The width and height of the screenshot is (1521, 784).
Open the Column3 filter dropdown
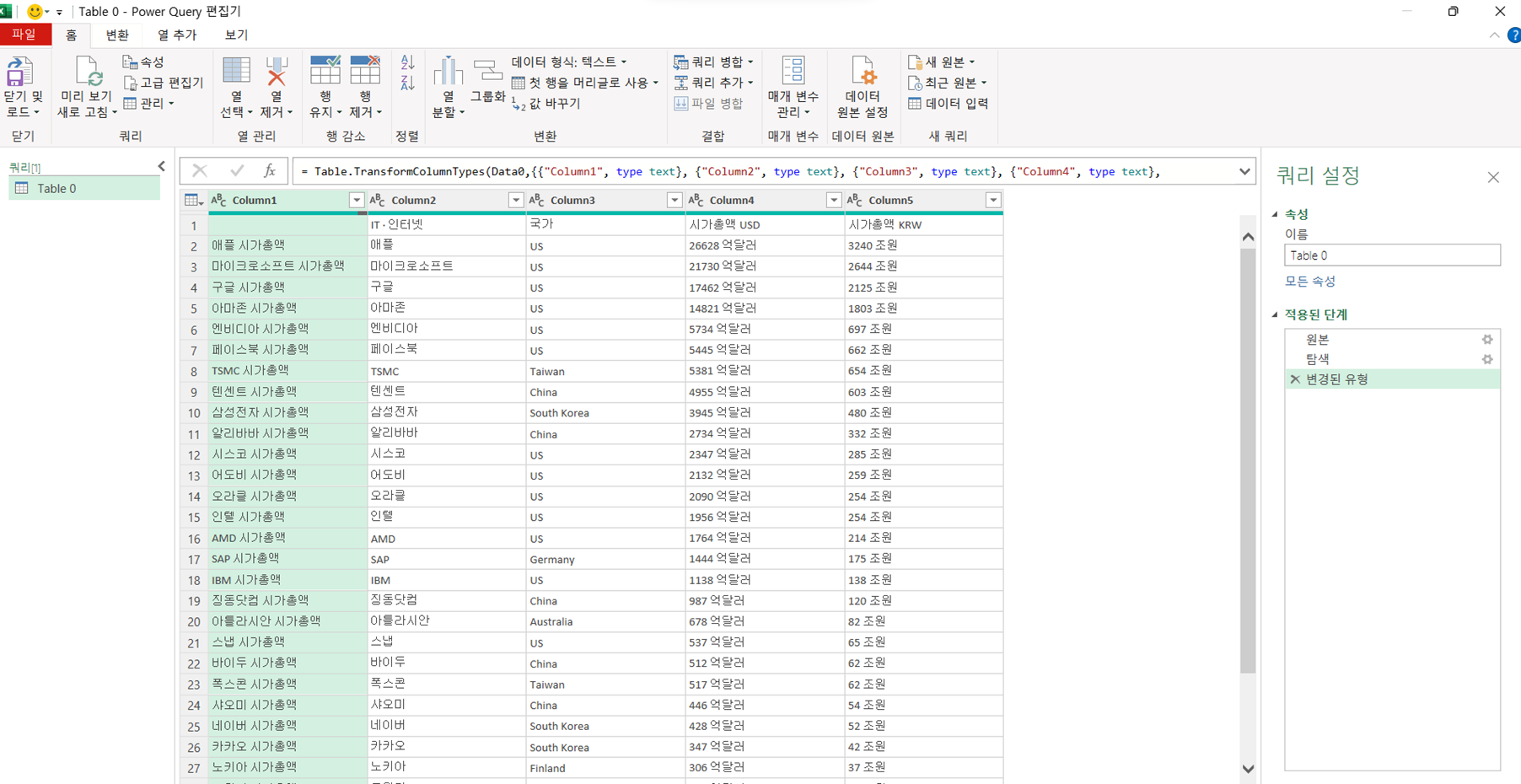click(675, 200)
